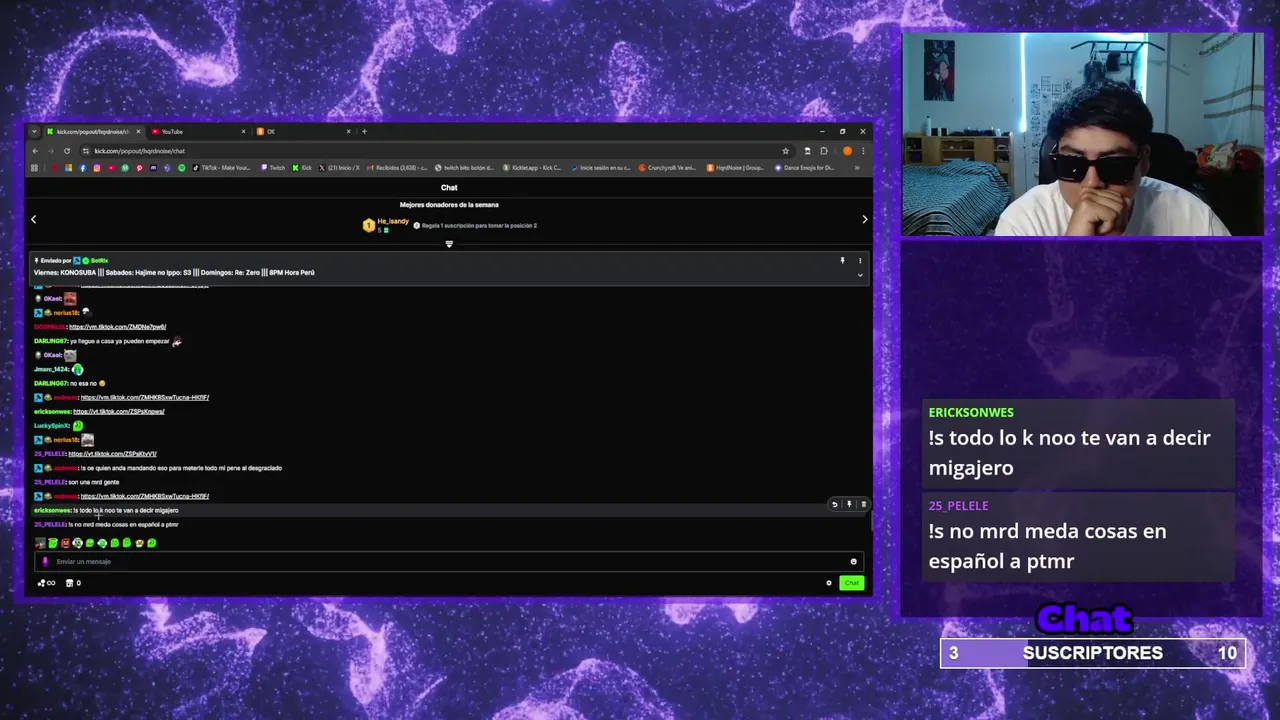Open the shop icon showing 0
The height and width of the screenshot is (720, 1280).
point(73,583)
